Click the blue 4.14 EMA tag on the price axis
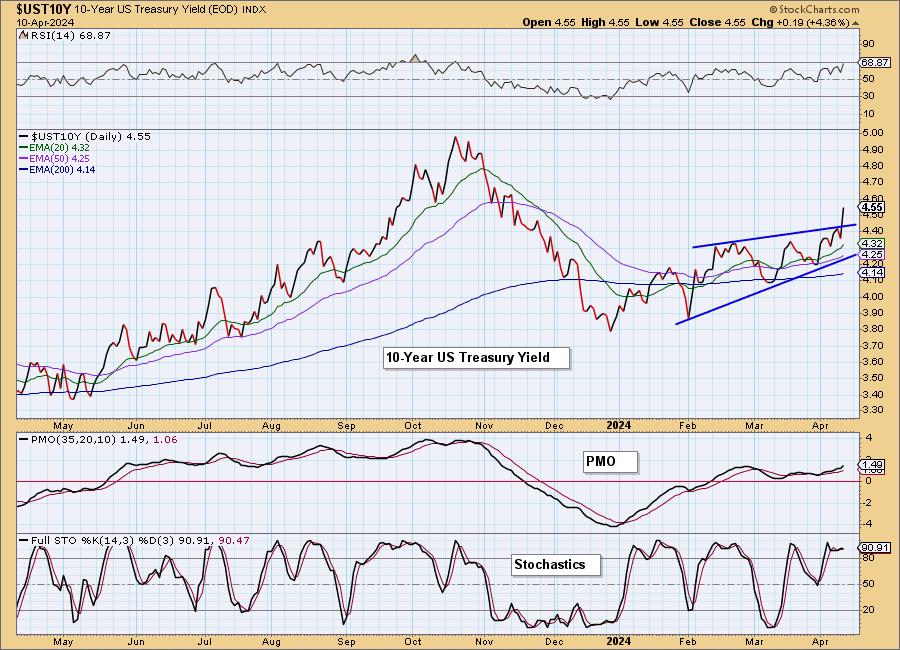The width and height of the screenshot is (900, 650). (872, 273)
